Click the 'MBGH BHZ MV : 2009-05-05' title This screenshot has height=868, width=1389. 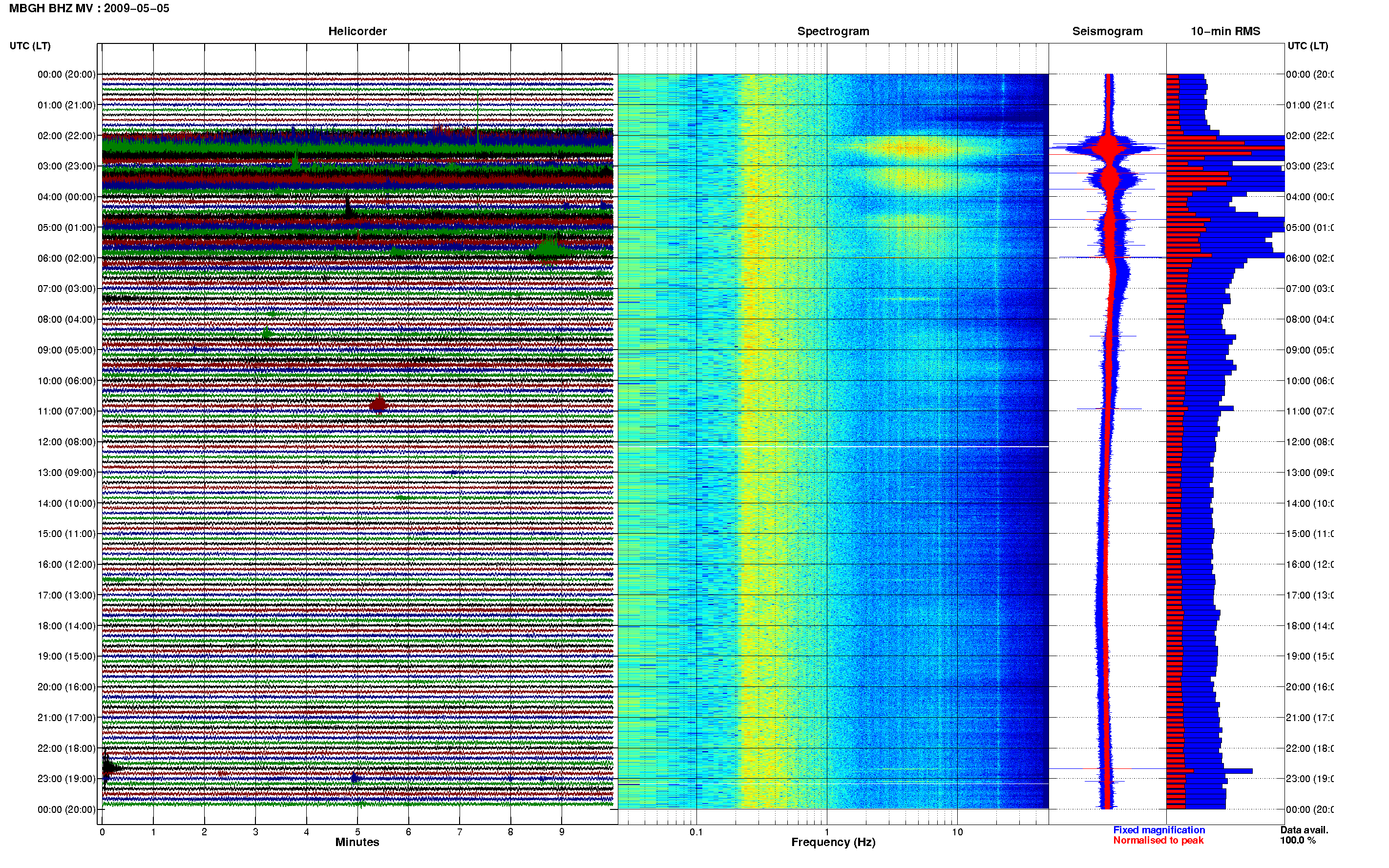89,9
